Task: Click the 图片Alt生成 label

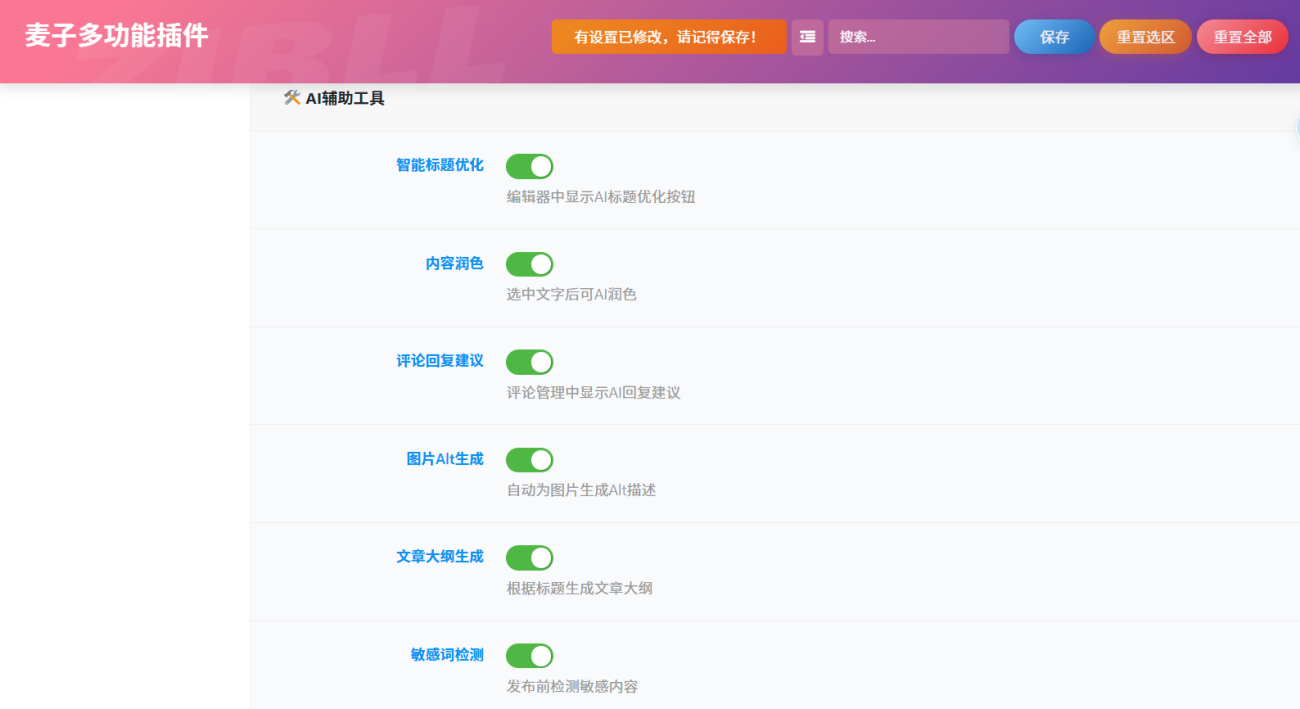Action: click(x=444, y=459)
